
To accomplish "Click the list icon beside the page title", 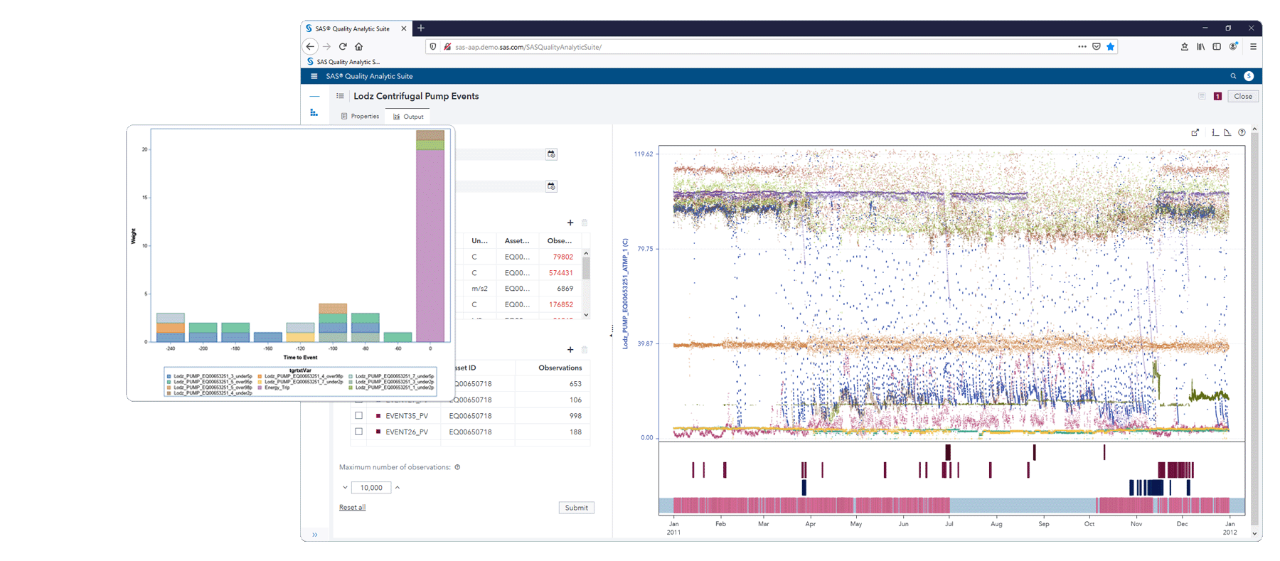I will pos(340,96).
